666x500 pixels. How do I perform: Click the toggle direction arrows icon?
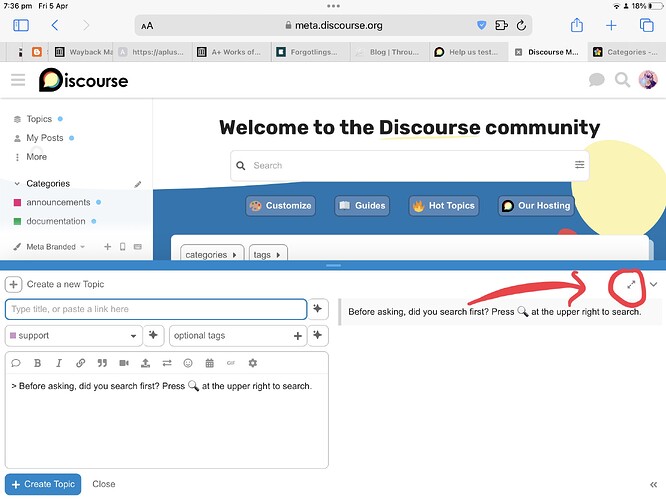tap(167, 363)
